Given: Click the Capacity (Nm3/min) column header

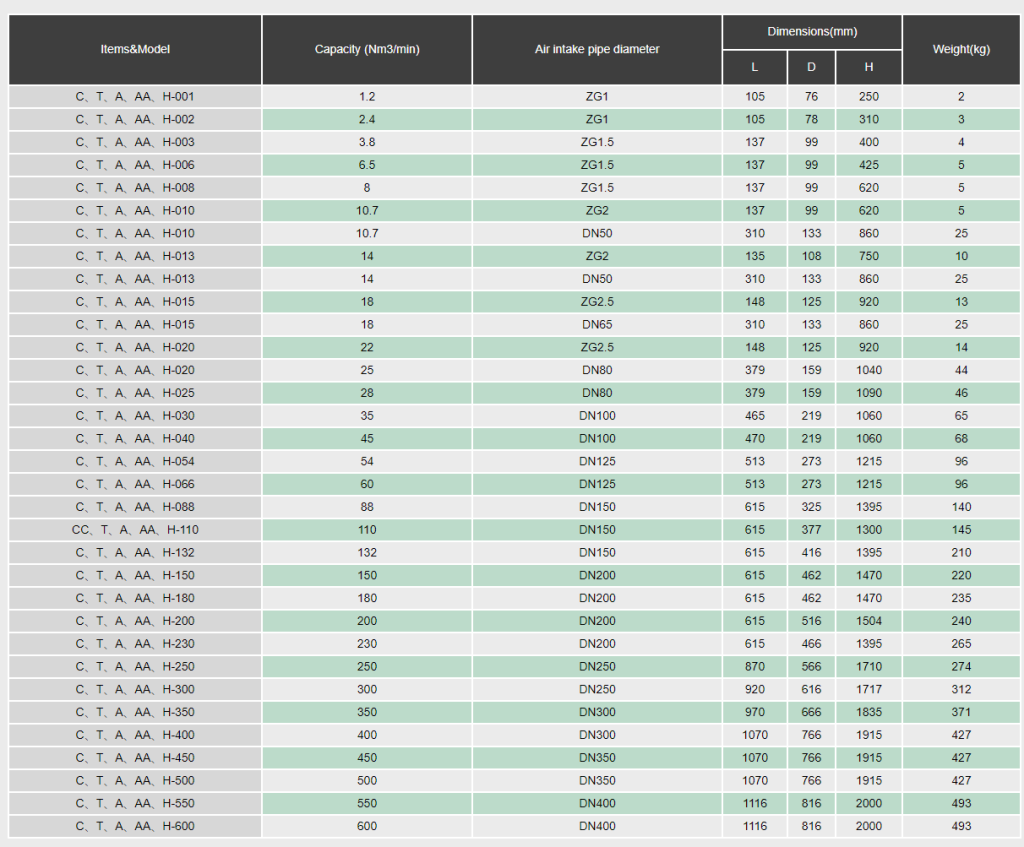Looking at the screenshot, I should (x=367, y=49).
